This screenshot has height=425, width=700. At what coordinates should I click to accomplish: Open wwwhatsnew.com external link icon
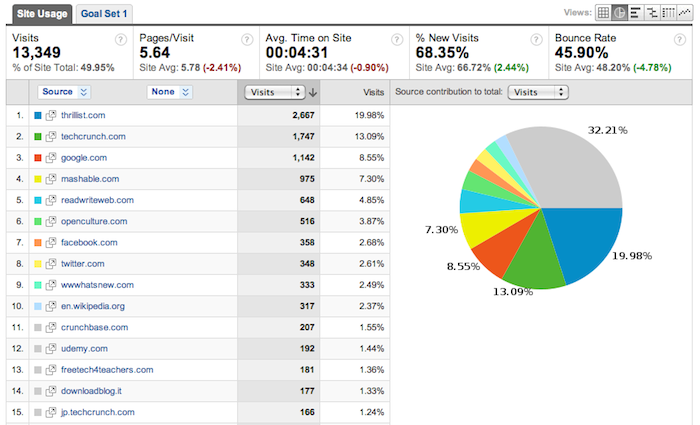[51, 285]
